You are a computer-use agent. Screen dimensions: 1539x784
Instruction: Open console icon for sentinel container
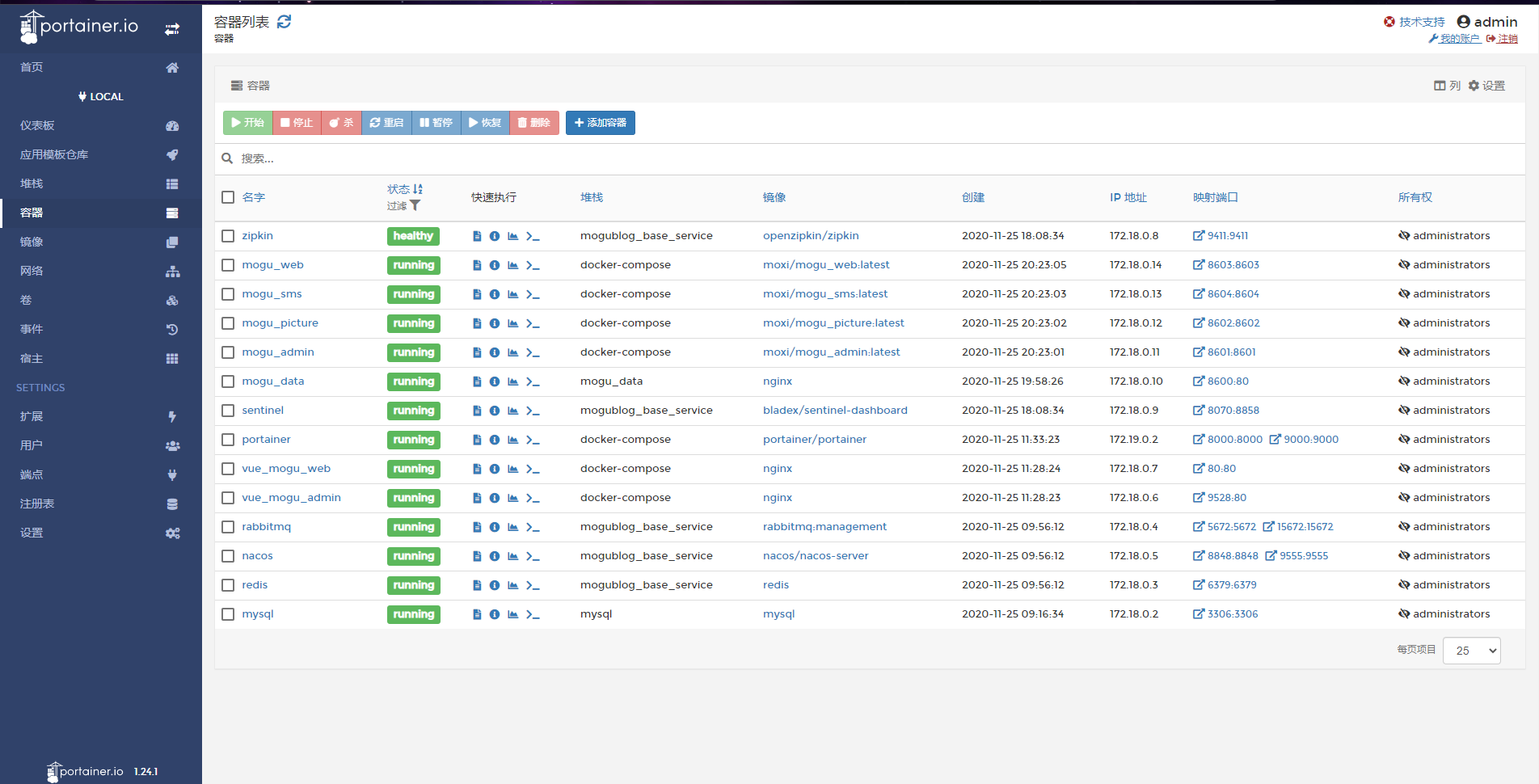point(533,411)
